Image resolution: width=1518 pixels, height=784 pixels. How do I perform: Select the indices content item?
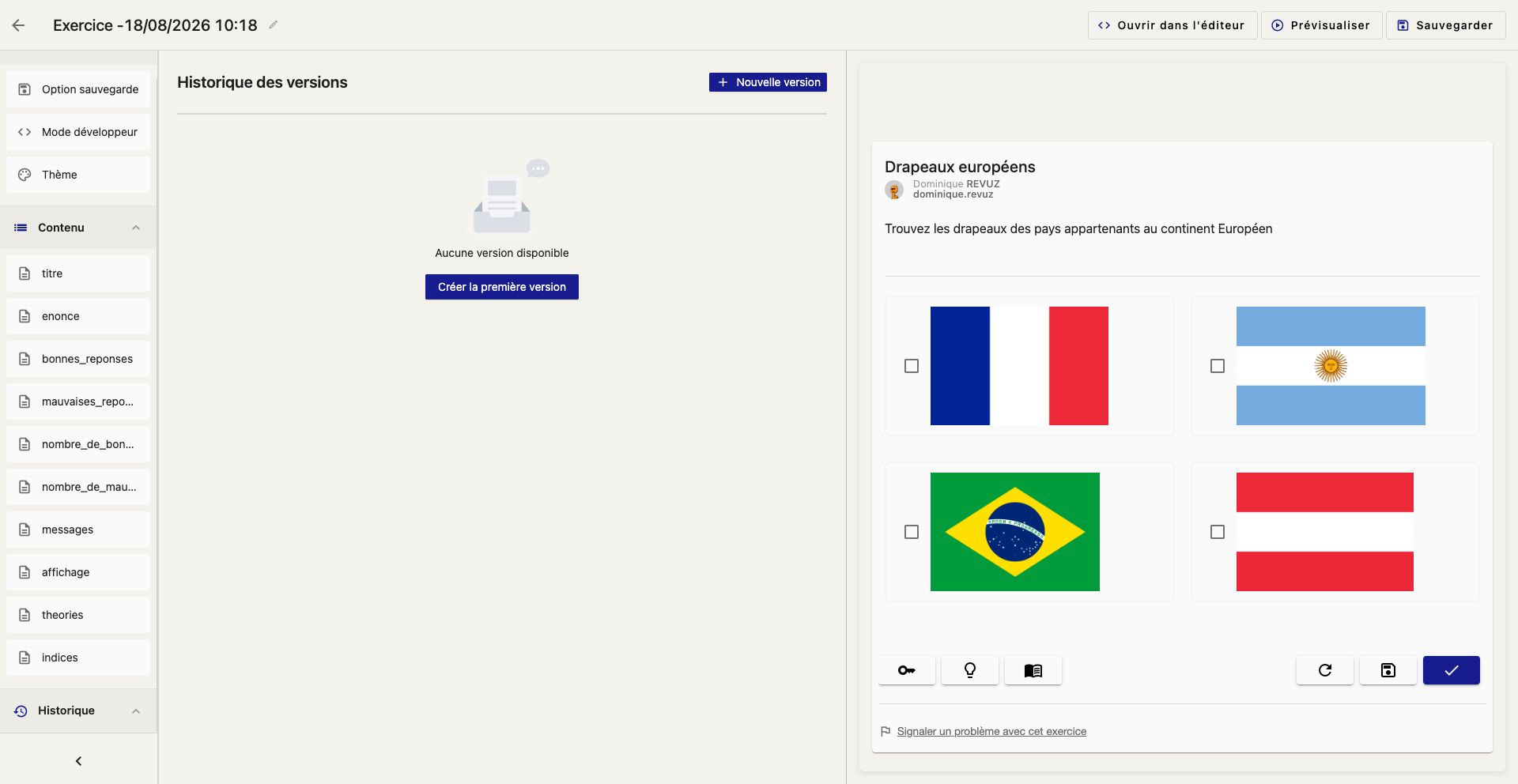tap(78, 658)
